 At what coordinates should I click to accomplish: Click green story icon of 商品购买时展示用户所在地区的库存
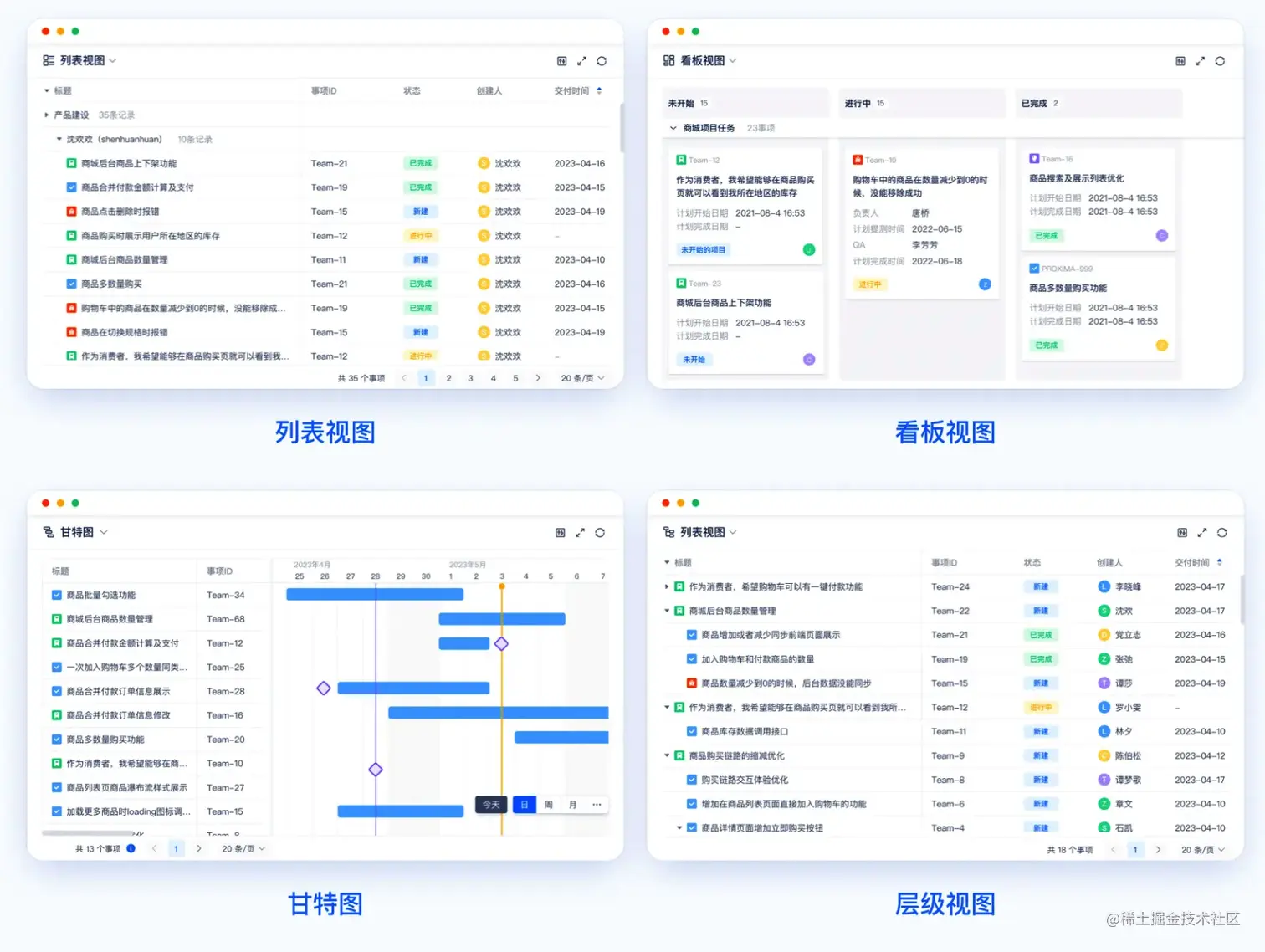pos(72,236)
